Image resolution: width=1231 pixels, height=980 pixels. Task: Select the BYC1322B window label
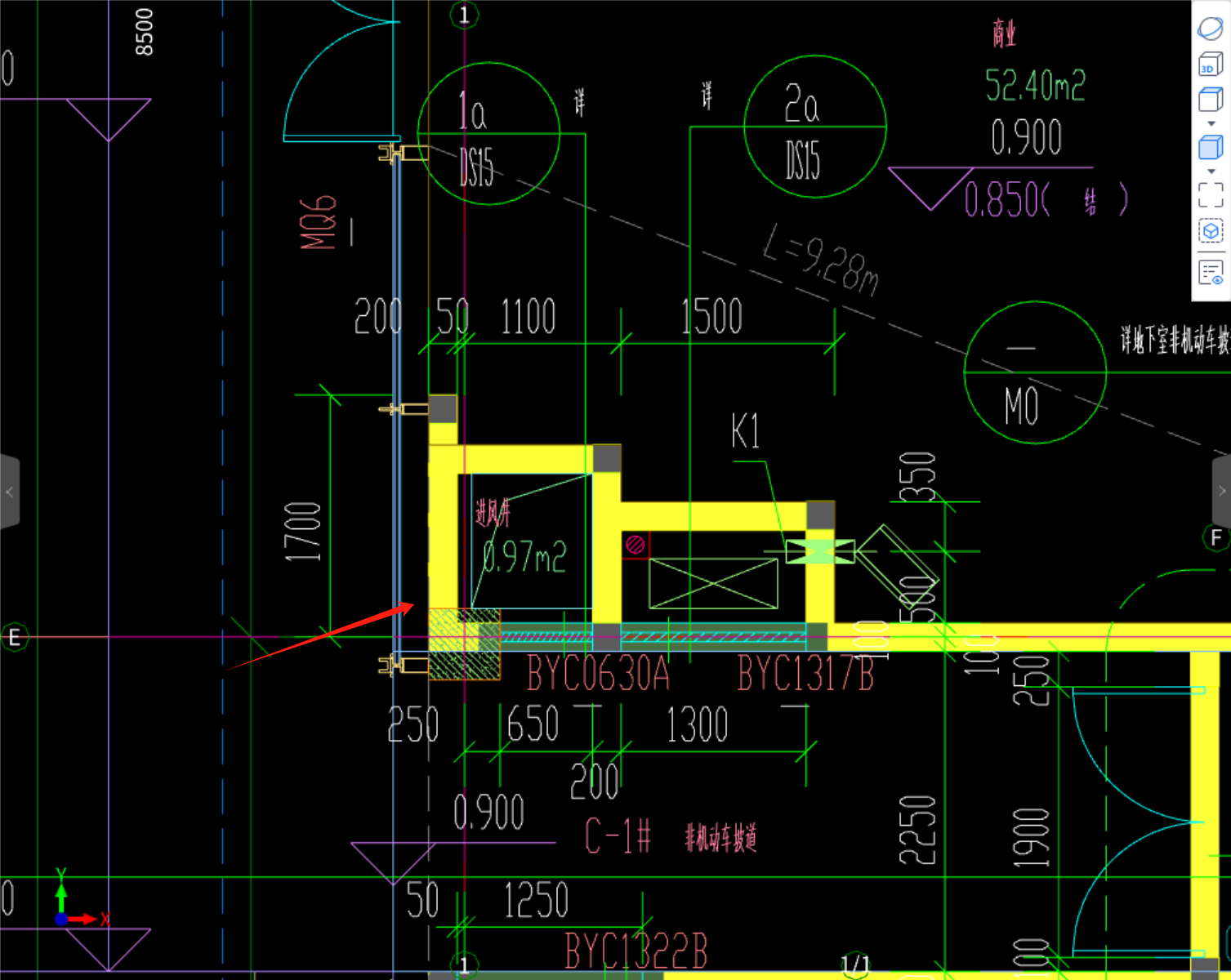tap(636, 951)
